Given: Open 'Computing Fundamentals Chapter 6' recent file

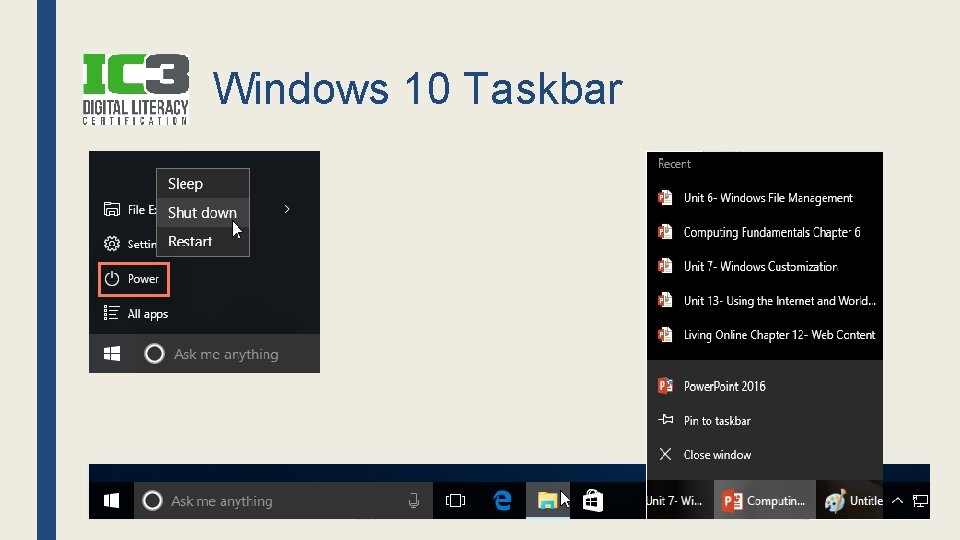Looking at the screenshot, I should pyautogui.click(x=765, y=232).
